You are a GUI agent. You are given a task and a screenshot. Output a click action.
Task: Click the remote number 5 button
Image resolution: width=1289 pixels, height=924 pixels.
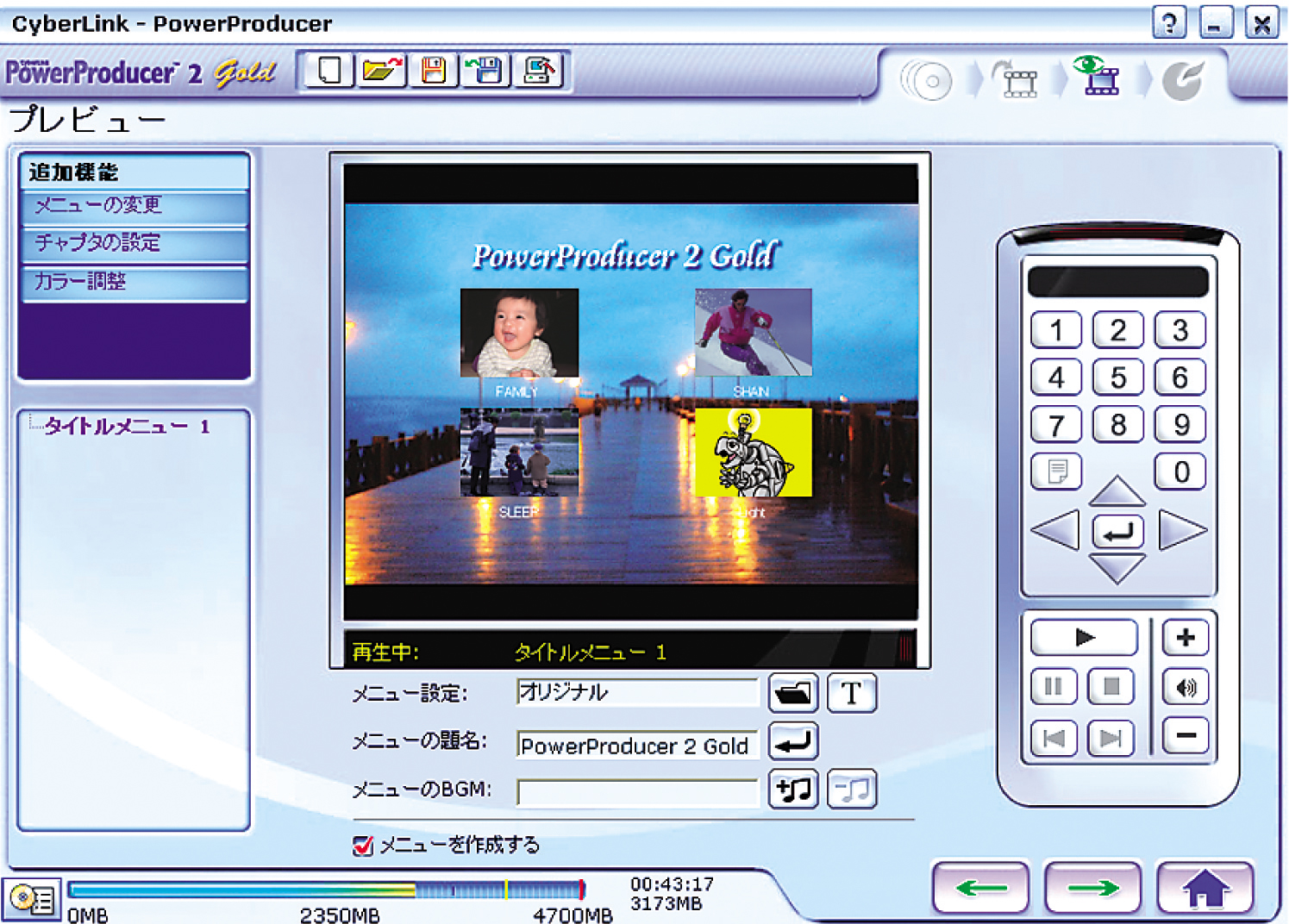coord(1118,378)
